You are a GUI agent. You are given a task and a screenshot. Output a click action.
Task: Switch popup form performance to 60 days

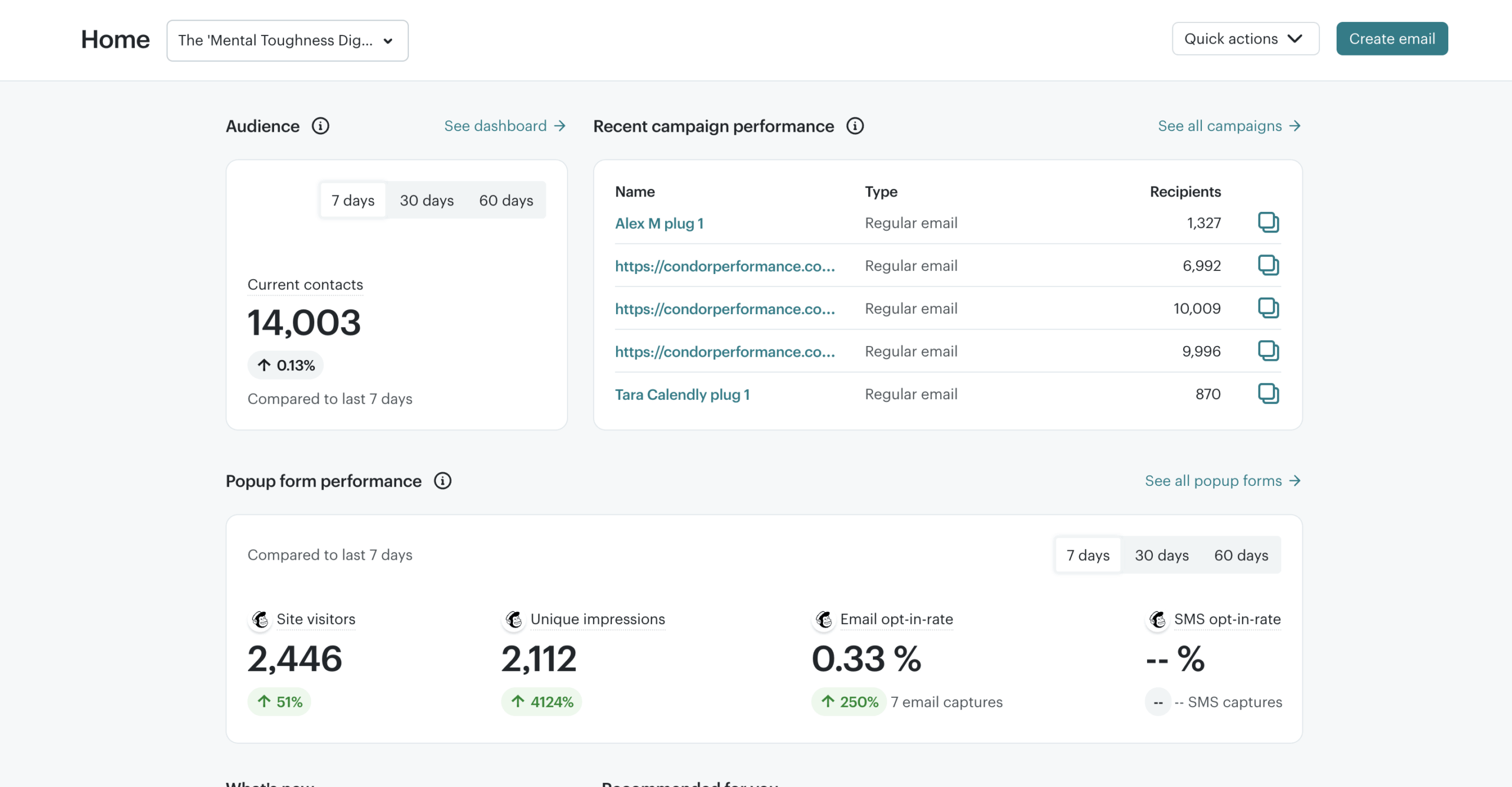pyautogui.click(x=1241, y=555)
